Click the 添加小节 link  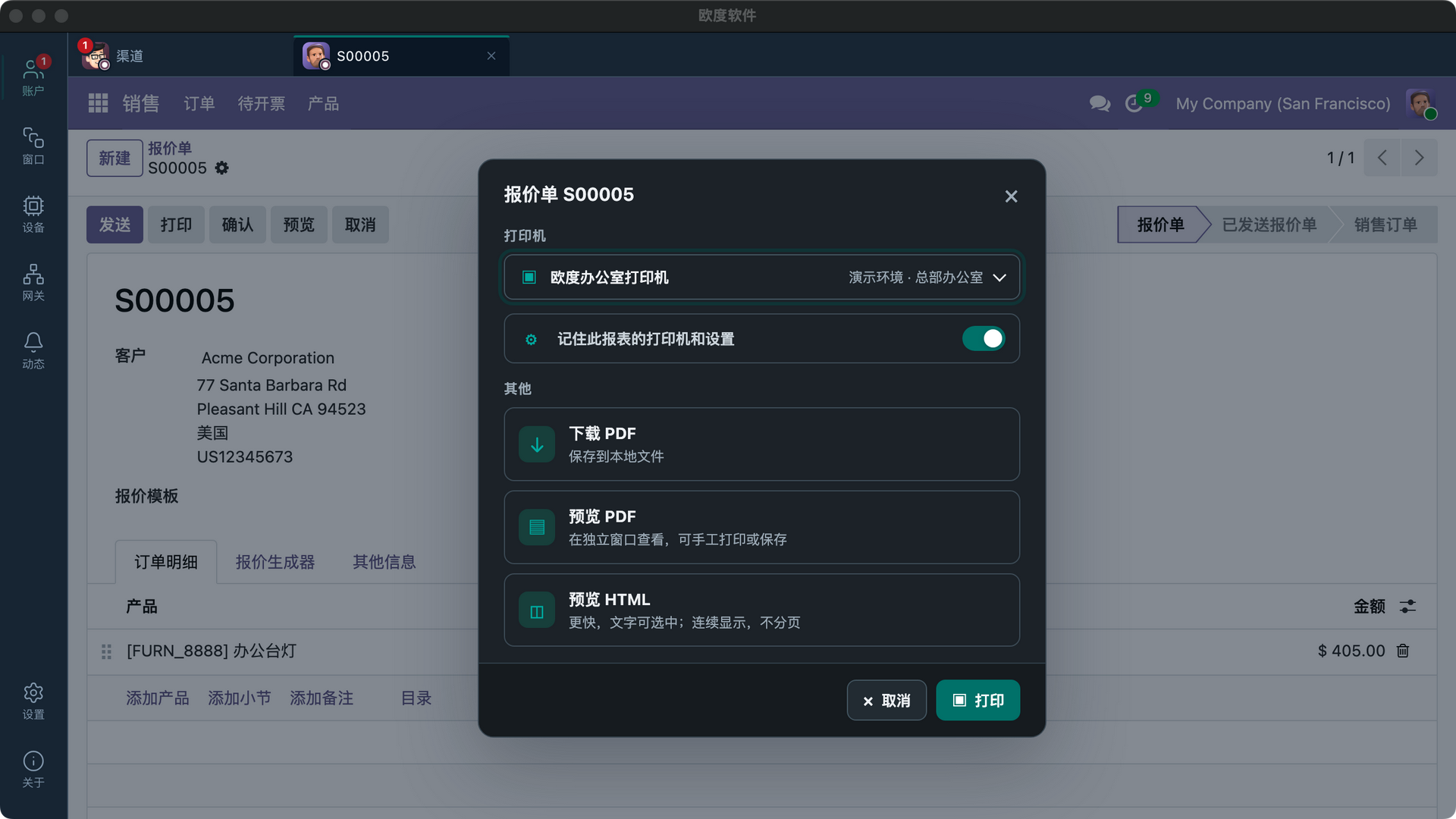[240, 698]
